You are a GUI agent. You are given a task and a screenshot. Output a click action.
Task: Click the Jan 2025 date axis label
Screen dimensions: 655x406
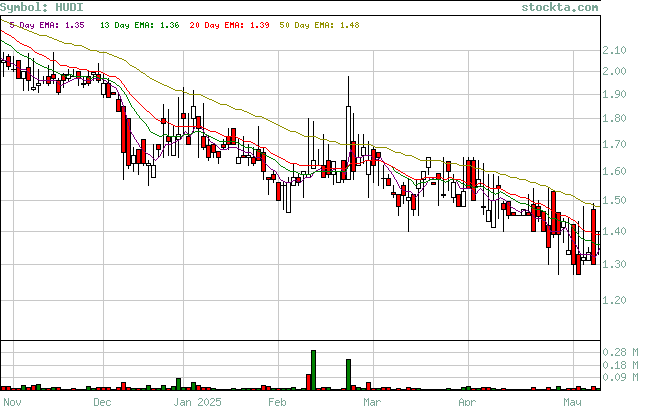[198, 402]
